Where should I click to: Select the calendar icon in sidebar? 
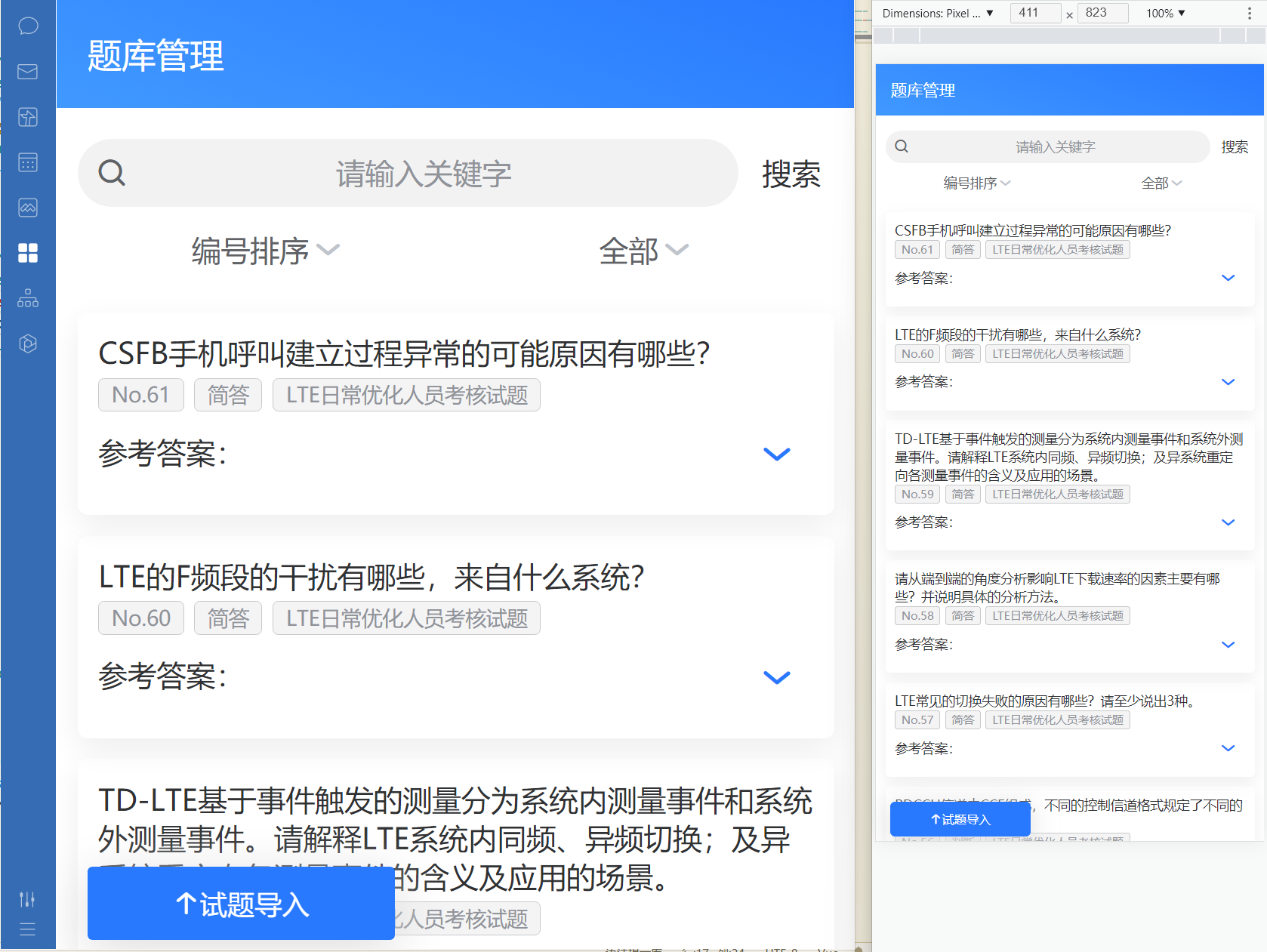coord(28,162)
